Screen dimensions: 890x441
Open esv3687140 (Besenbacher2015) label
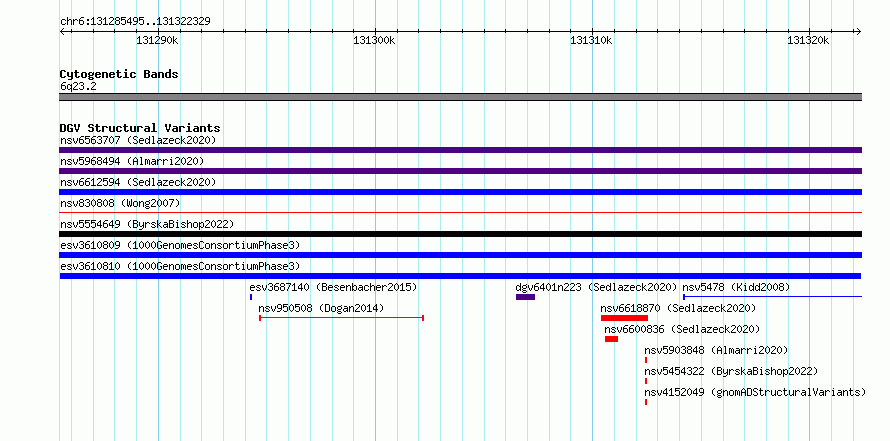[x=333, y=287]
